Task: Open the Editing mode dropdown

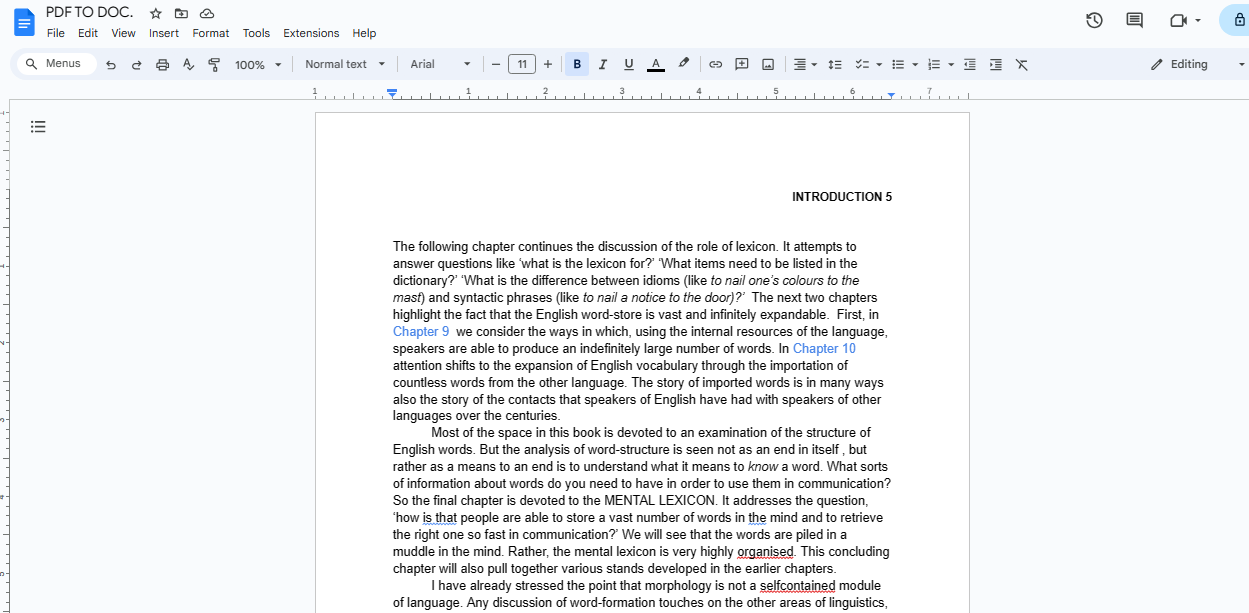Action: coord(1196,64)
